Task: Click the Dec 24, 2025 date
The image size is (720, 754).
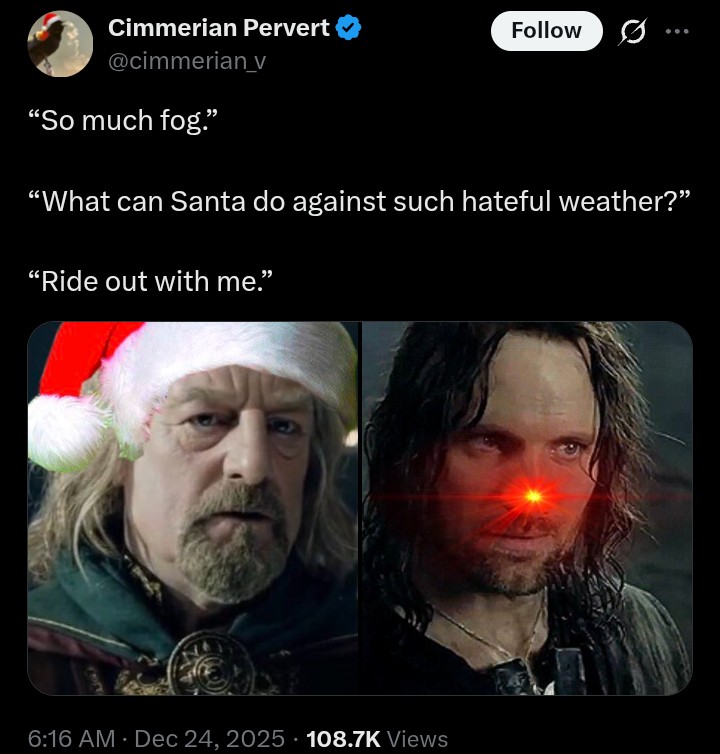Action: click(x=210, y=738)
